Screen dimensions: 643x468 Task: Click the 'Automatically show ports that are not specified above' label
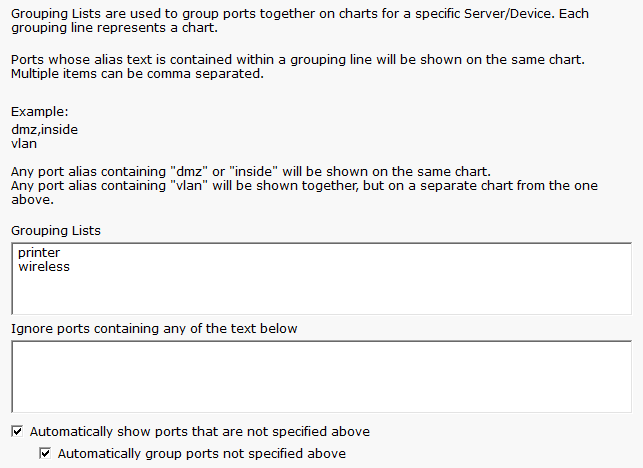pyautogui.click(x=200, y=432)
